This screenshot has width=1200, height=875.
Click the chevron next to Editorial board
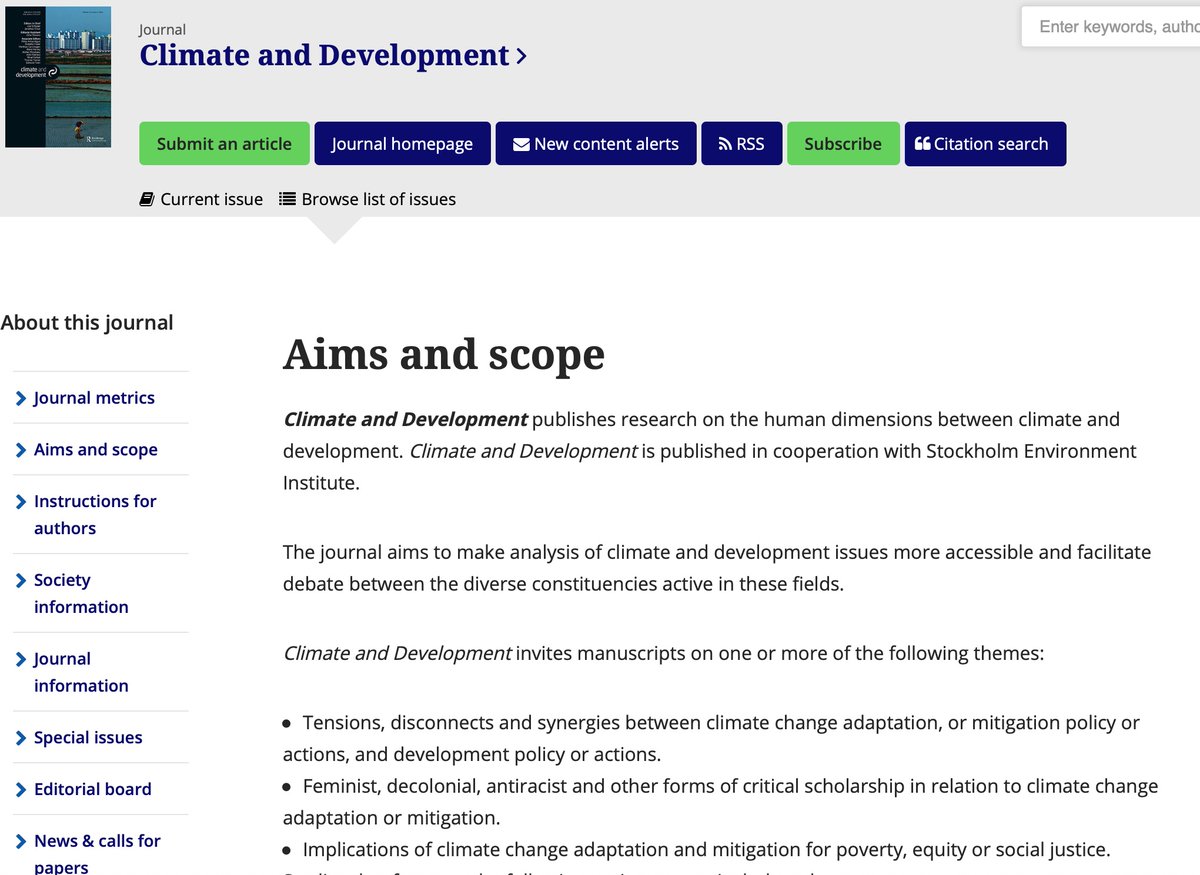coord(22,790)
